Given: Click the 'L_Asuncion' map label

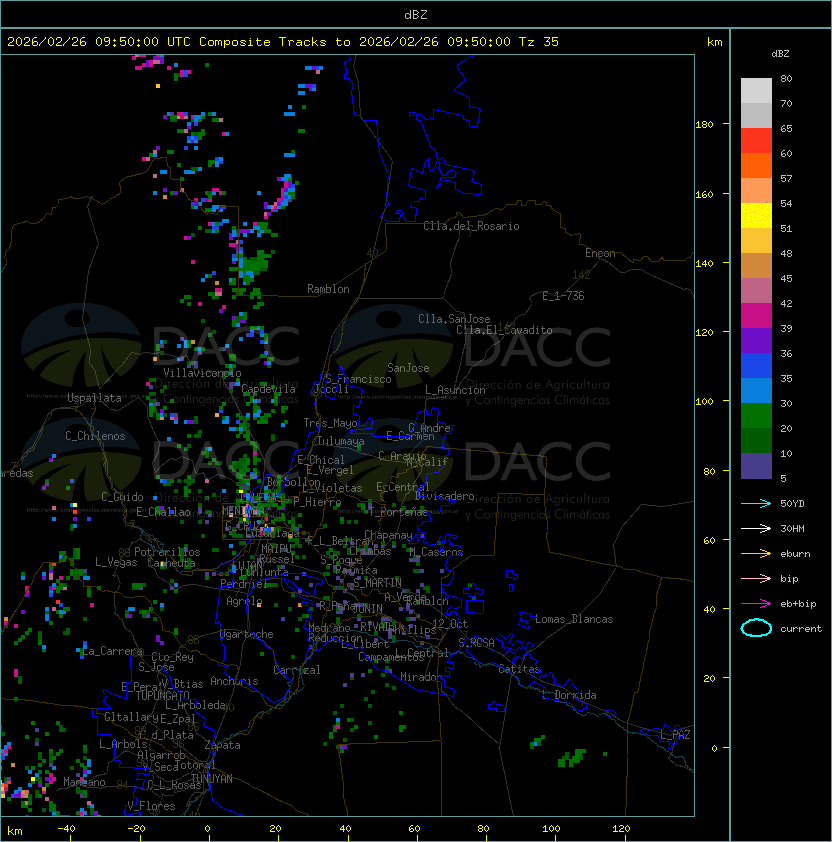Looking at the screenshot, I should 455,390.
